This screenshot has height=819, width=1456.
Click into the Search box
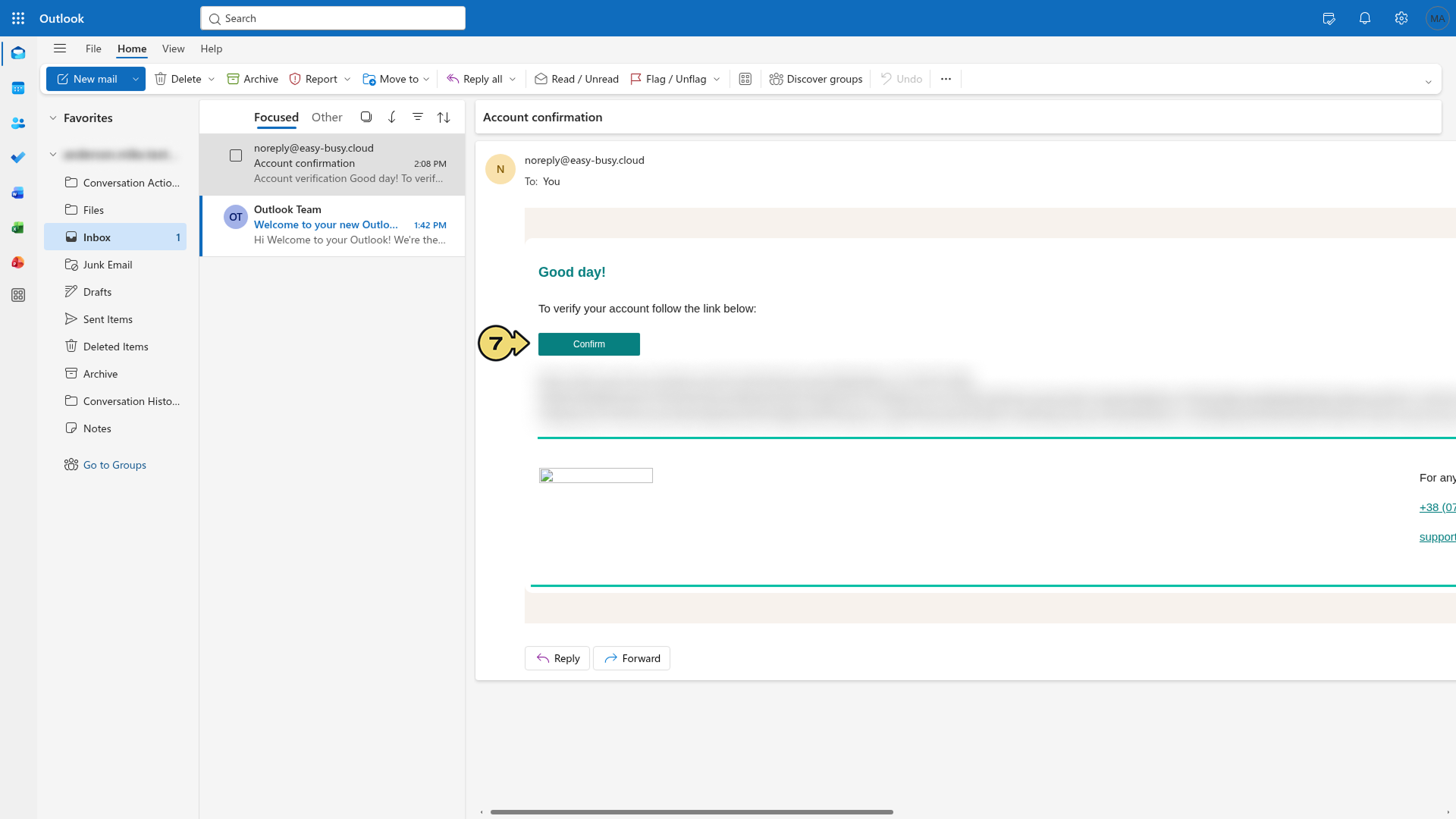pyautogui.click(x=333, y=18)
